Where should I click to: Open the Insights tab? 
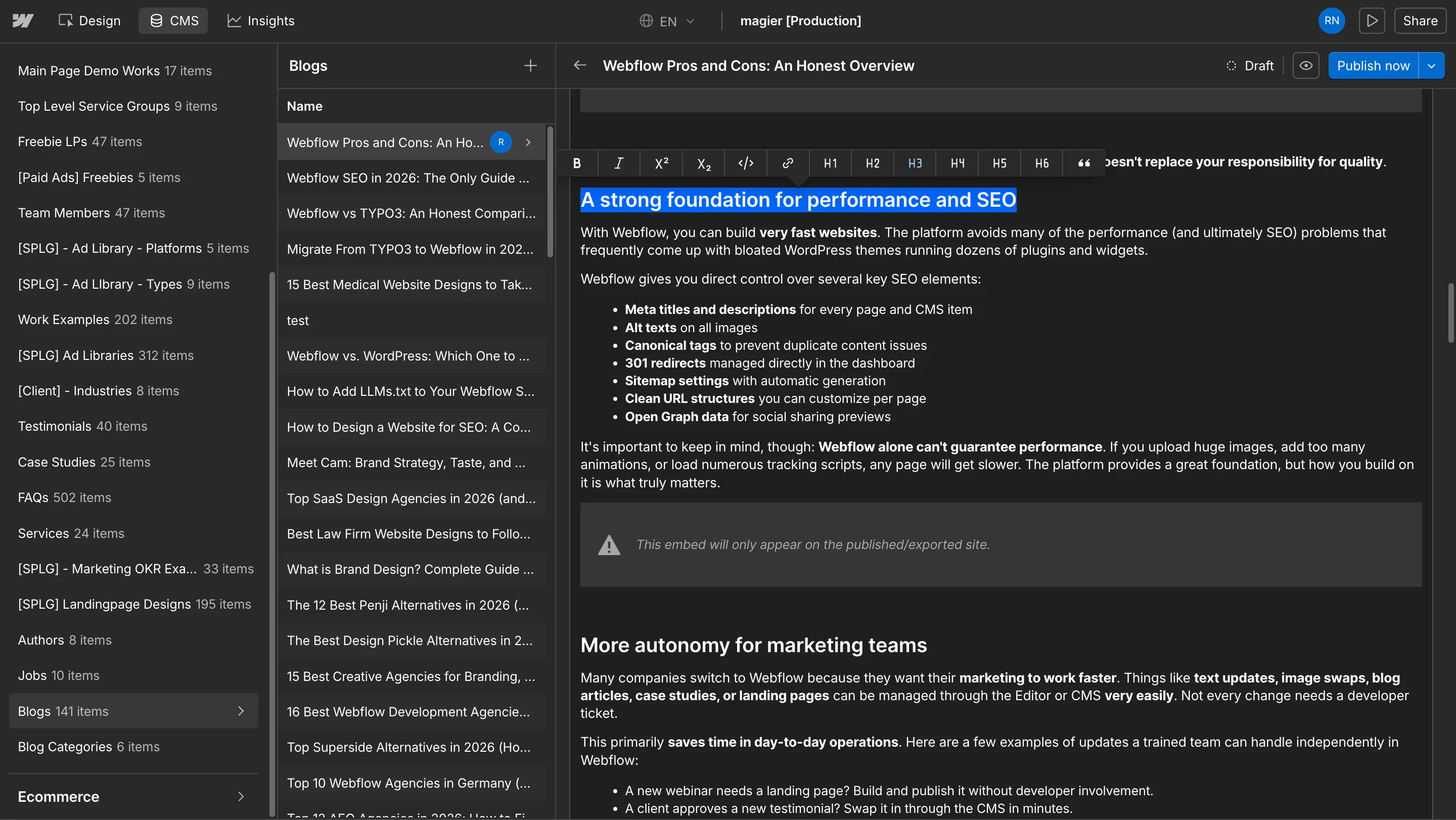(x=260, y=21)
